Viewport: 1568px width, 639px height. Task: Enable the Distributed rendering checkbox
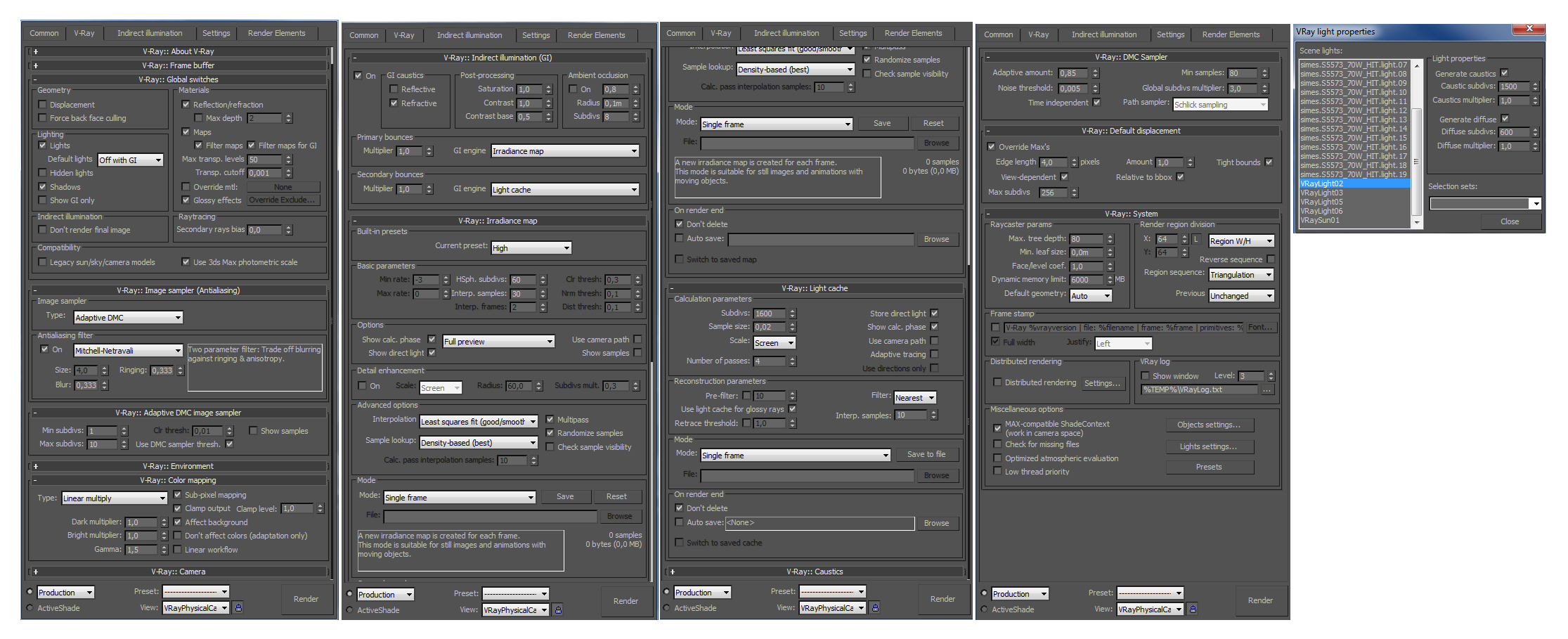[x=997, y=382]
